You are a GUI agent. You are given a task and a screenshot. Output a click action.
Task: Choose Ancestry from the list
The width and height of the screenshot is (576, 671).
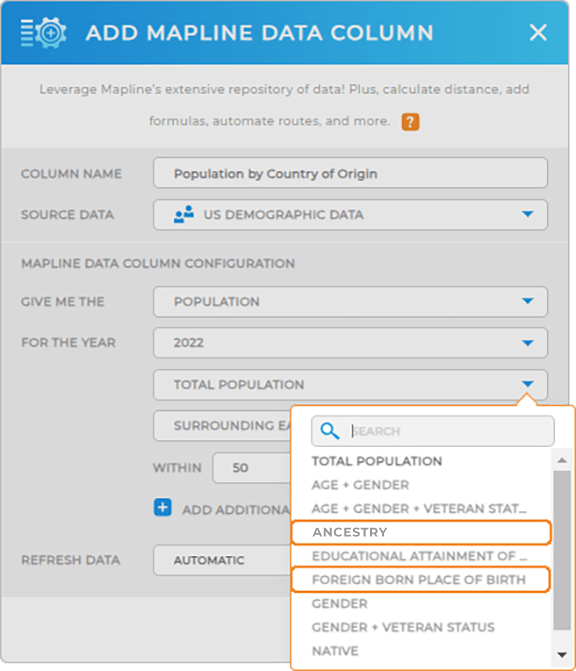421,532
